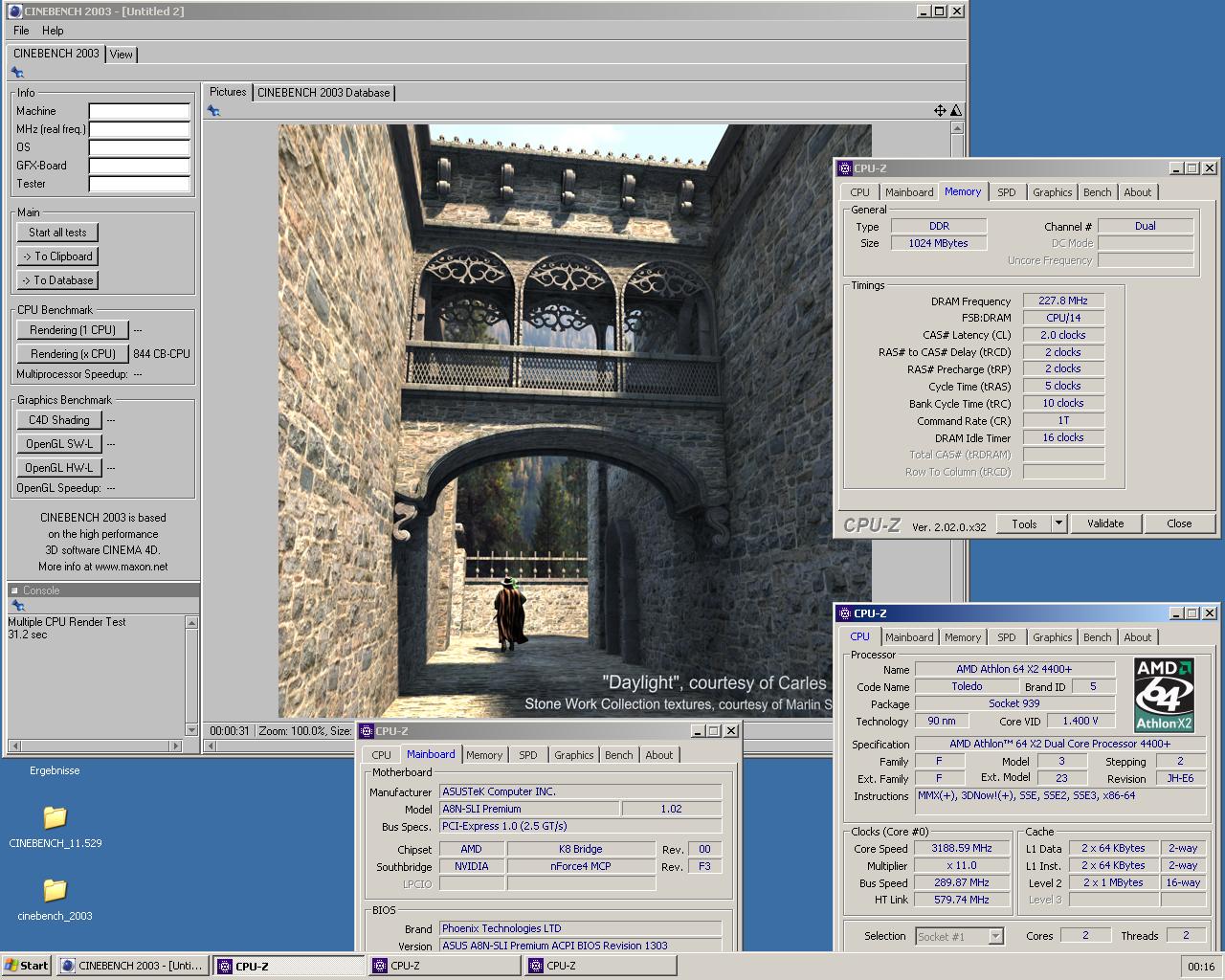Viewport: 1225px width, 980px height.
Task: Switch to the CINEBENCH 2003 Database tab
Action: coord(323,93)
